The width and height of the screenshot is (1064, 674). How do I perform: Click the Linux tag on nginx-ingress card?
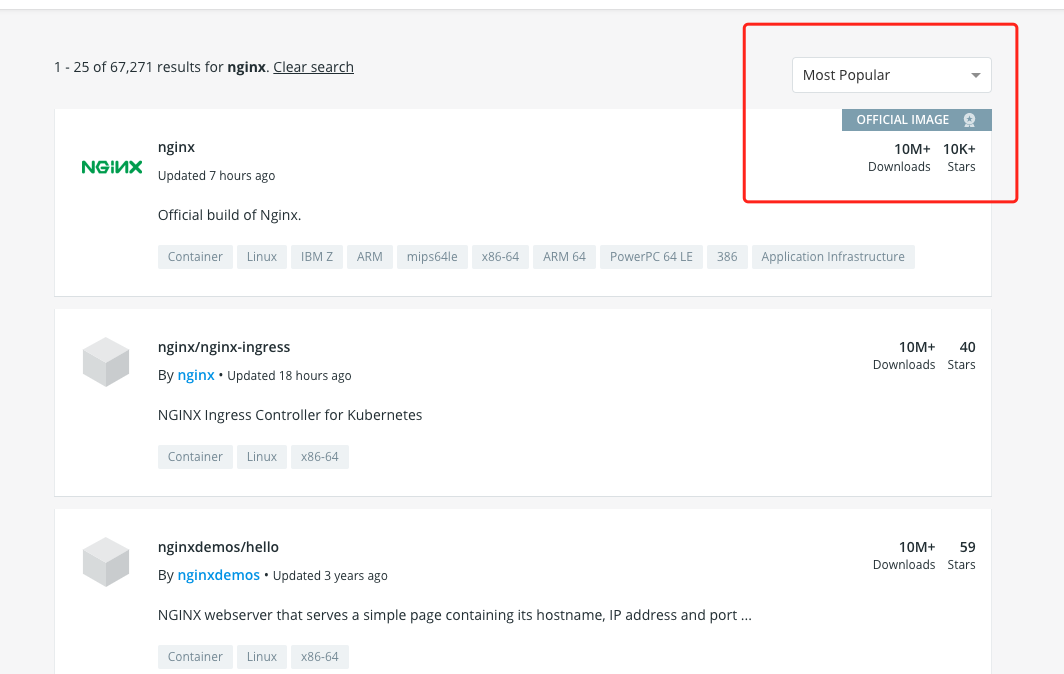coord(262,457)
